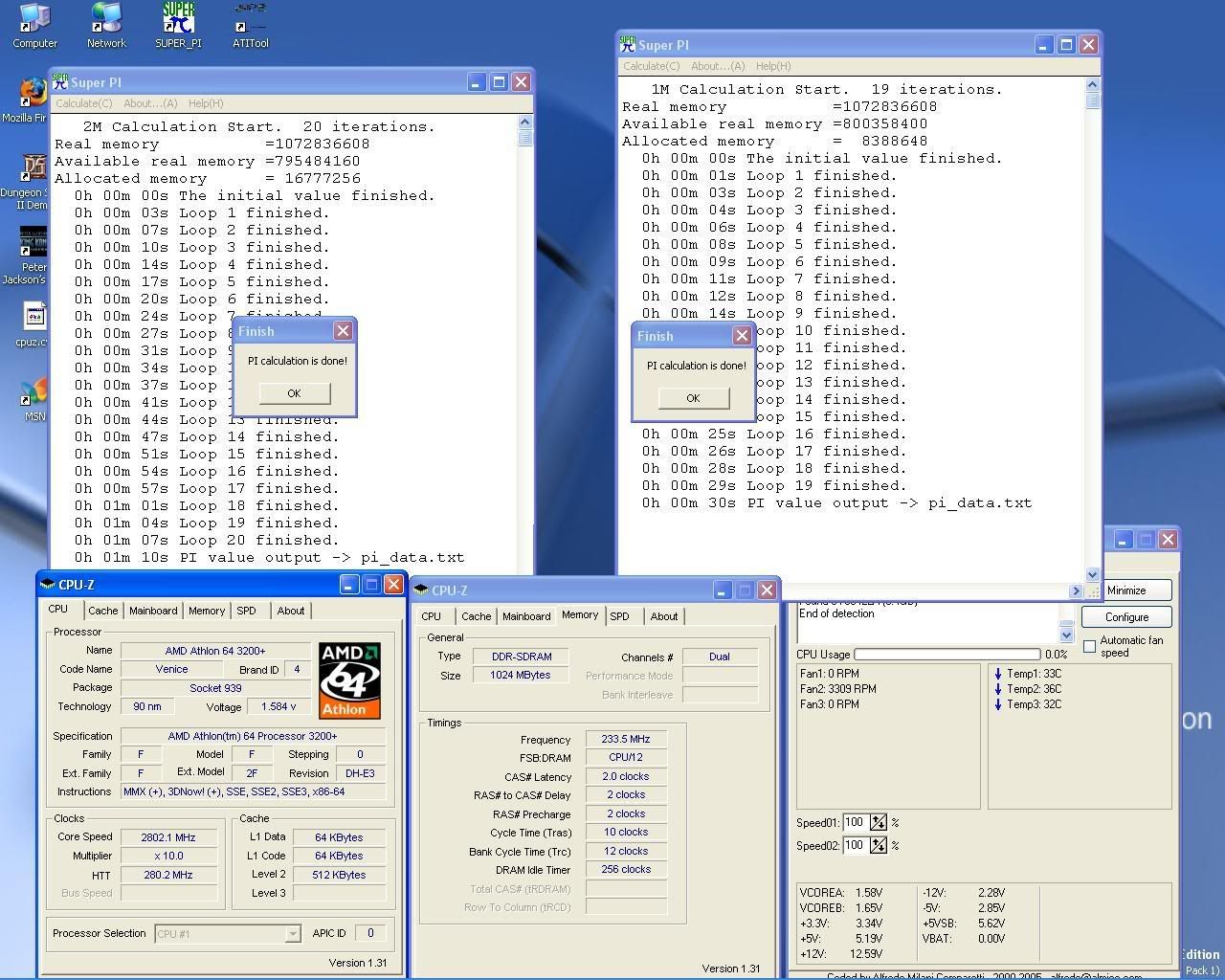
Task: Open Processor Selection CPU #1 dropdown
Action: pyautogui.click(x=228, y=934)
